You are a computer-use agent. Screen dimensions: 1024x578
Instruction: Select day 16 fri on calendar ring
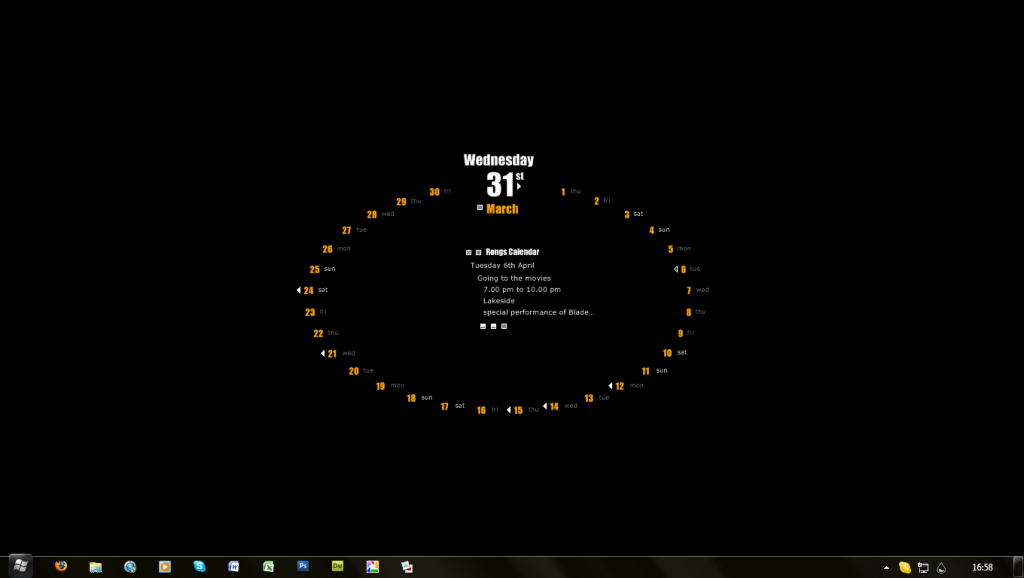click(487, 410)
